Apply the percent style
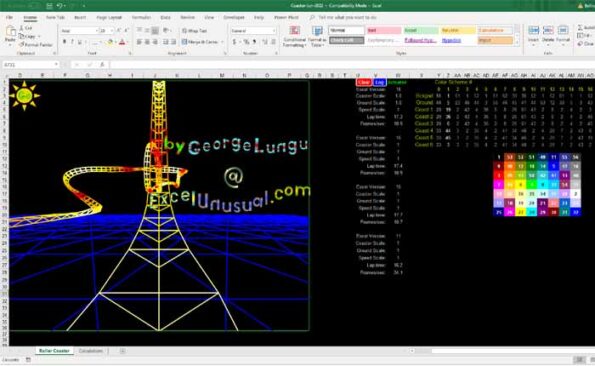 (x=246, y=42)
